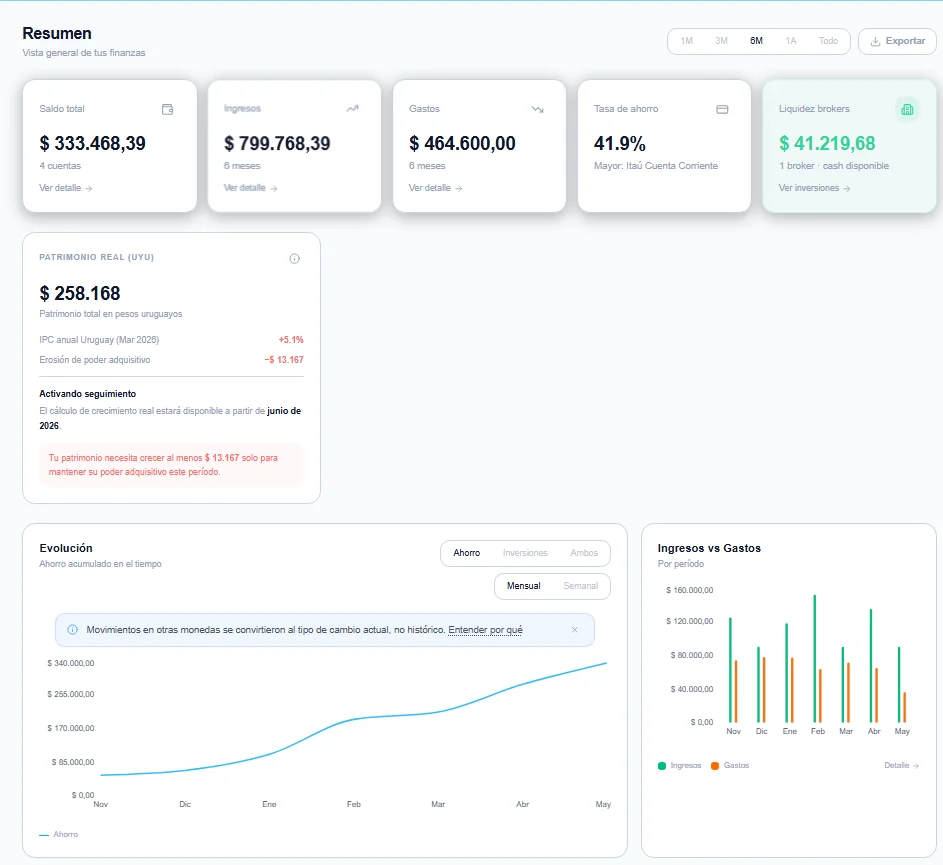The image size is (943, 865).
Task: Click the red purchasing power warning message
Action: click(171, 465)
